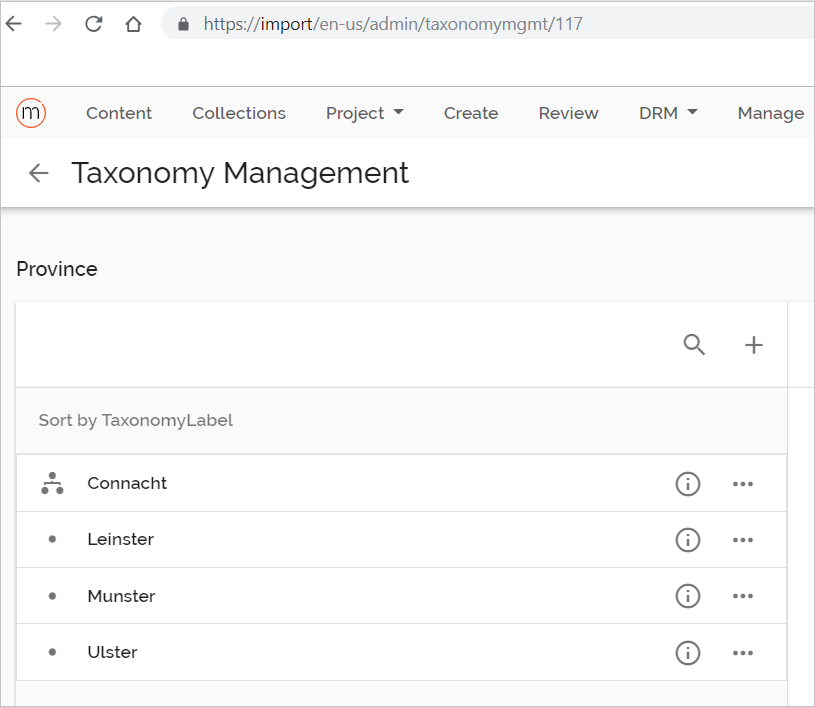815x707 pixels.
Task: Open the info icon for Leinster
Action: pos(687,539)
